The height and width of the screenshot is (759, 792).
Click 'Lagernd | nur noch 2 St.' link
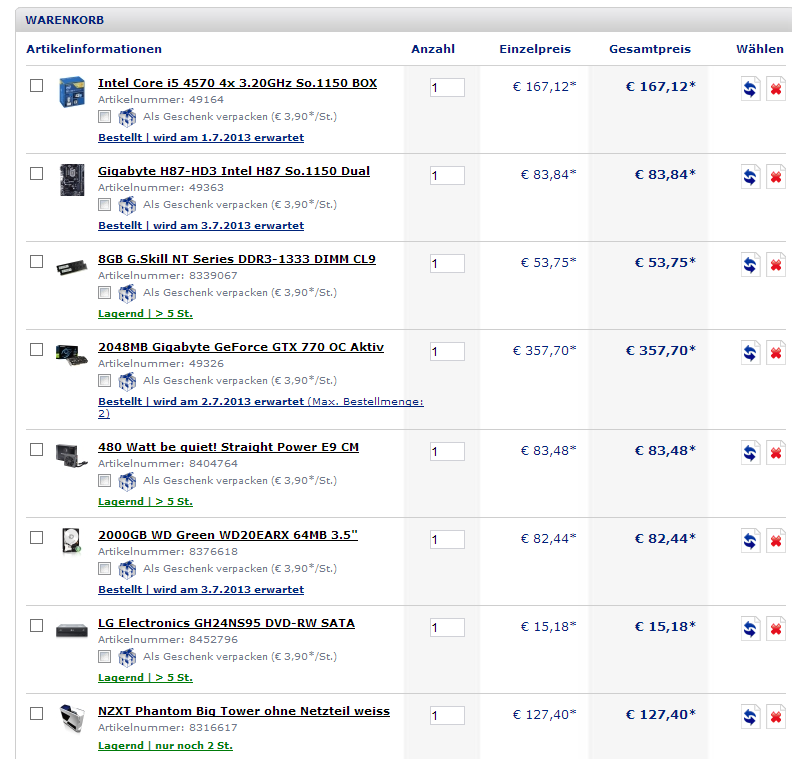(165, 746)
